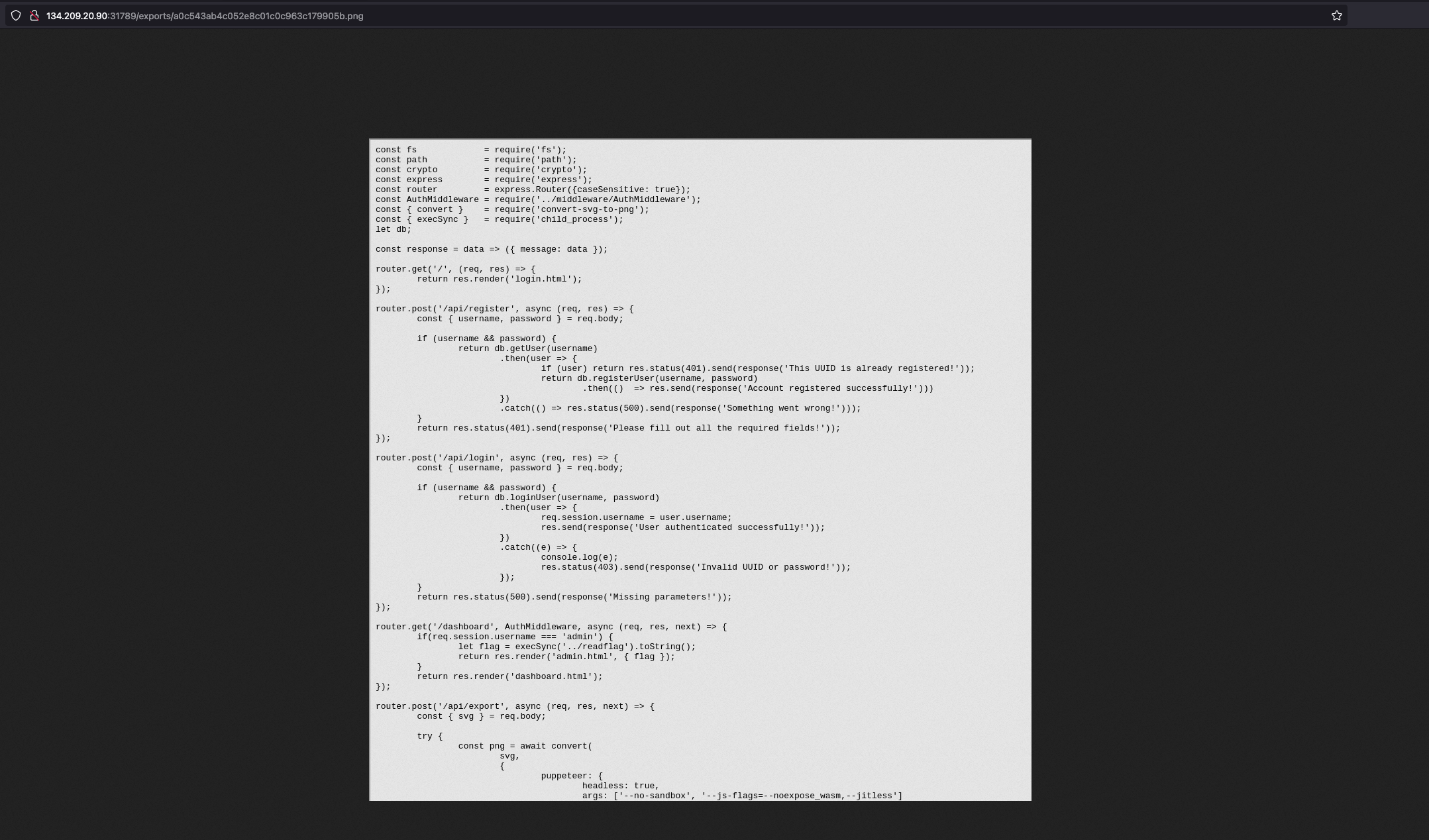Viewport: 1429px width, 840px height.
Task: Select the res.render('dashboard.html') line
Action: 510,676
